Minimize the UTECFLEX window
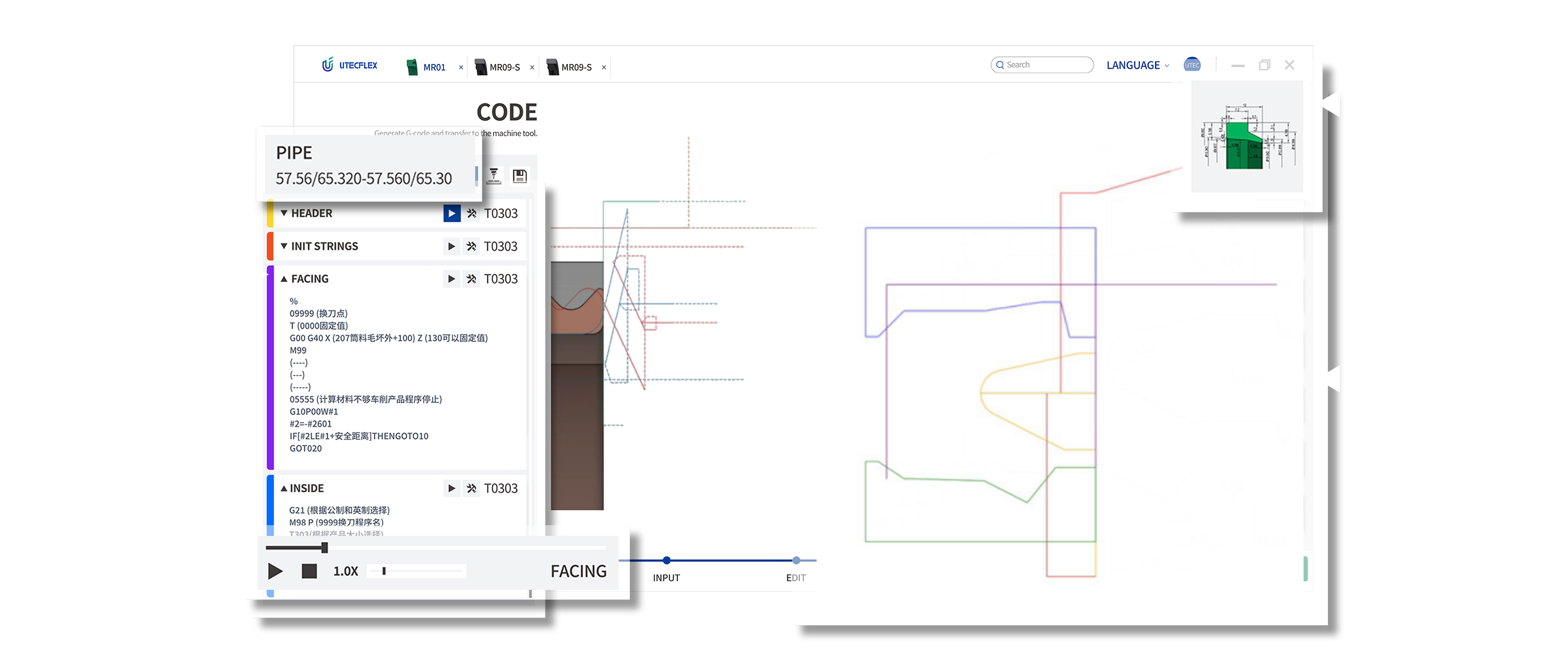1568x649 pixels. pyautogui.click(x=1238, y=65)
